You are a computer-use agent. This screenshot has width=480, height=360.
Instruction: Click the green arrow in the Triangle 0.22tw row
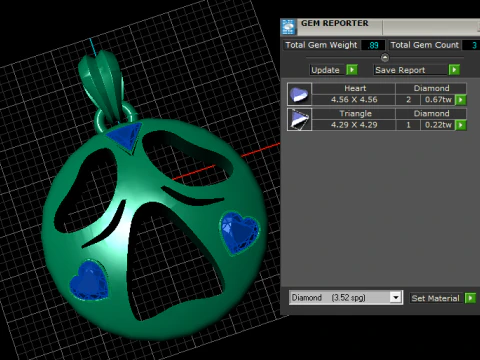[x=461, y=125]
